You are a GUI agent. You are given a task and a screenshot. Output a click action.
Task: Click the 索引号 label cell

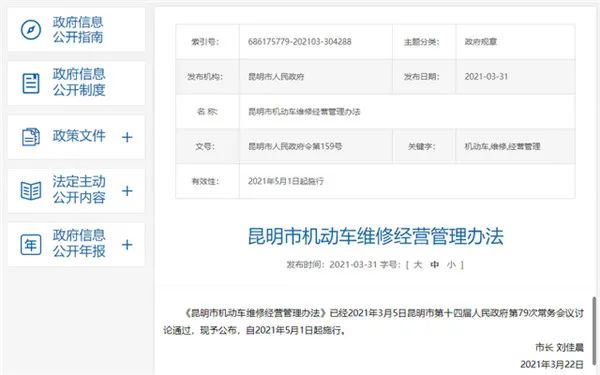coord(207,42)
